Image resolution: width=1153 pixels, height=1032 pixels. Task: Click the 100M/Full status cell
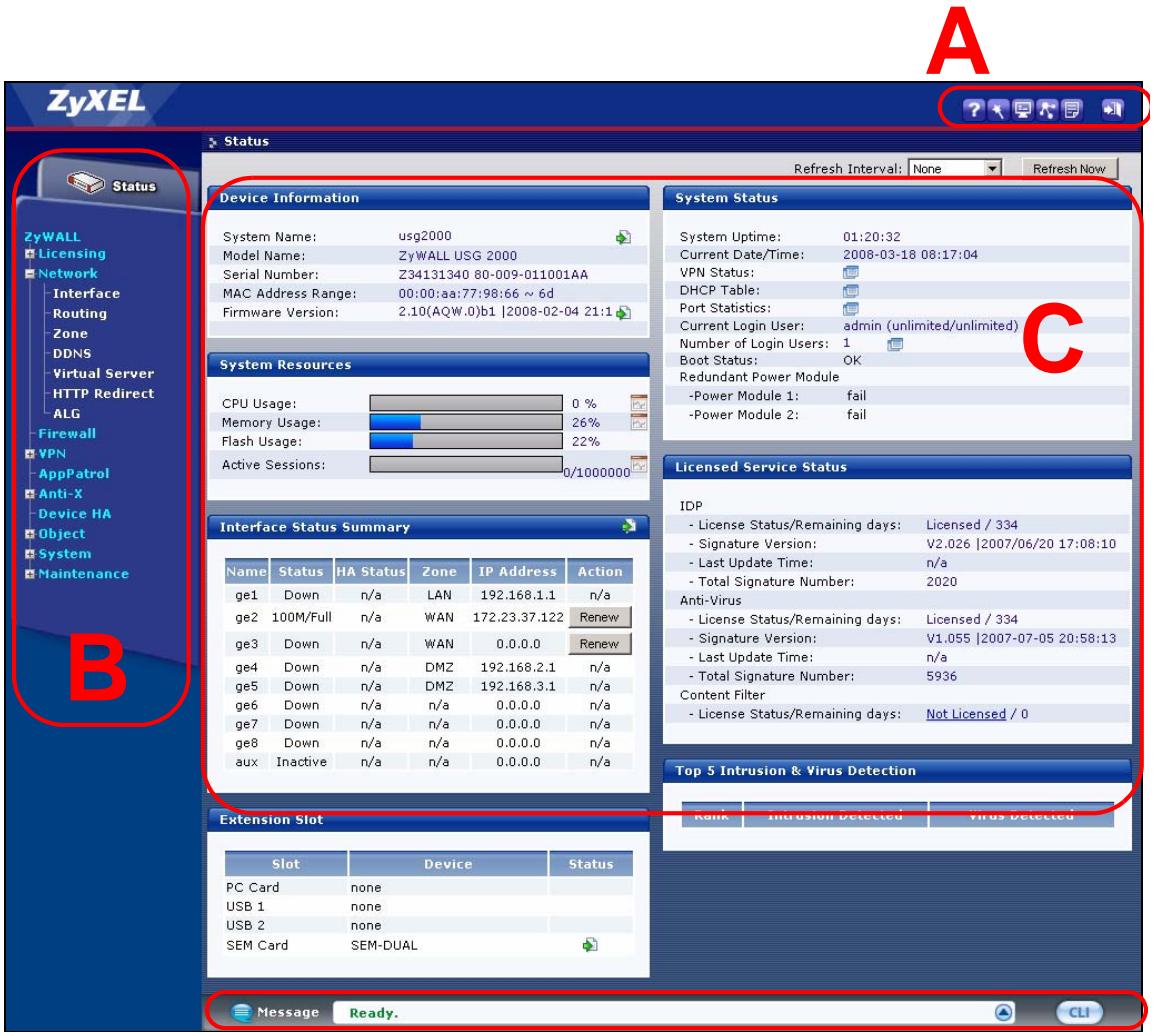point(301,617)
